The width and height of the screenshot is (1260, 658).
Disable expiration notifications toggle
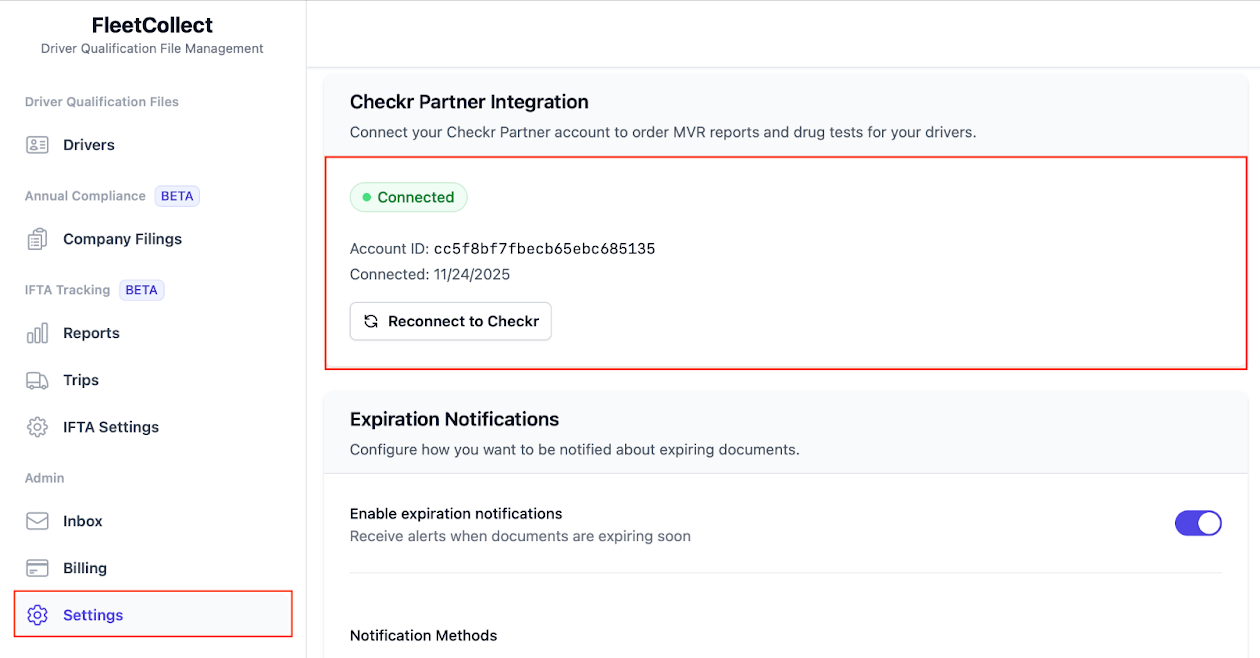(x=1198, y=523)
